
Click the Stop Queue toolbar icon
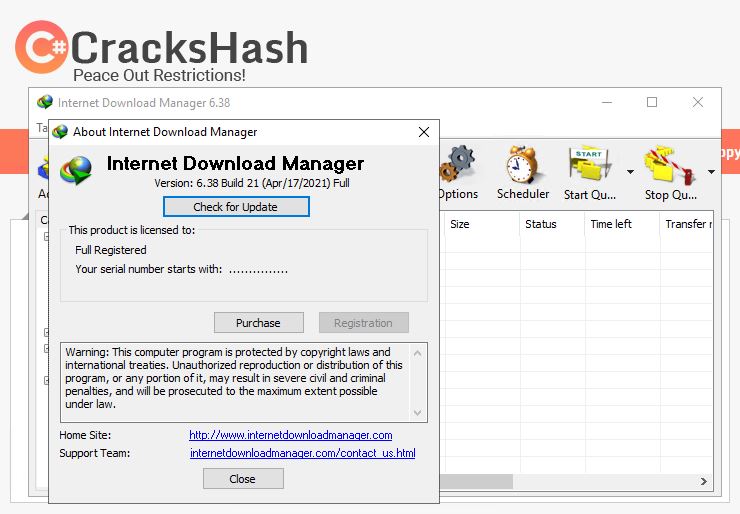point(671,164)
